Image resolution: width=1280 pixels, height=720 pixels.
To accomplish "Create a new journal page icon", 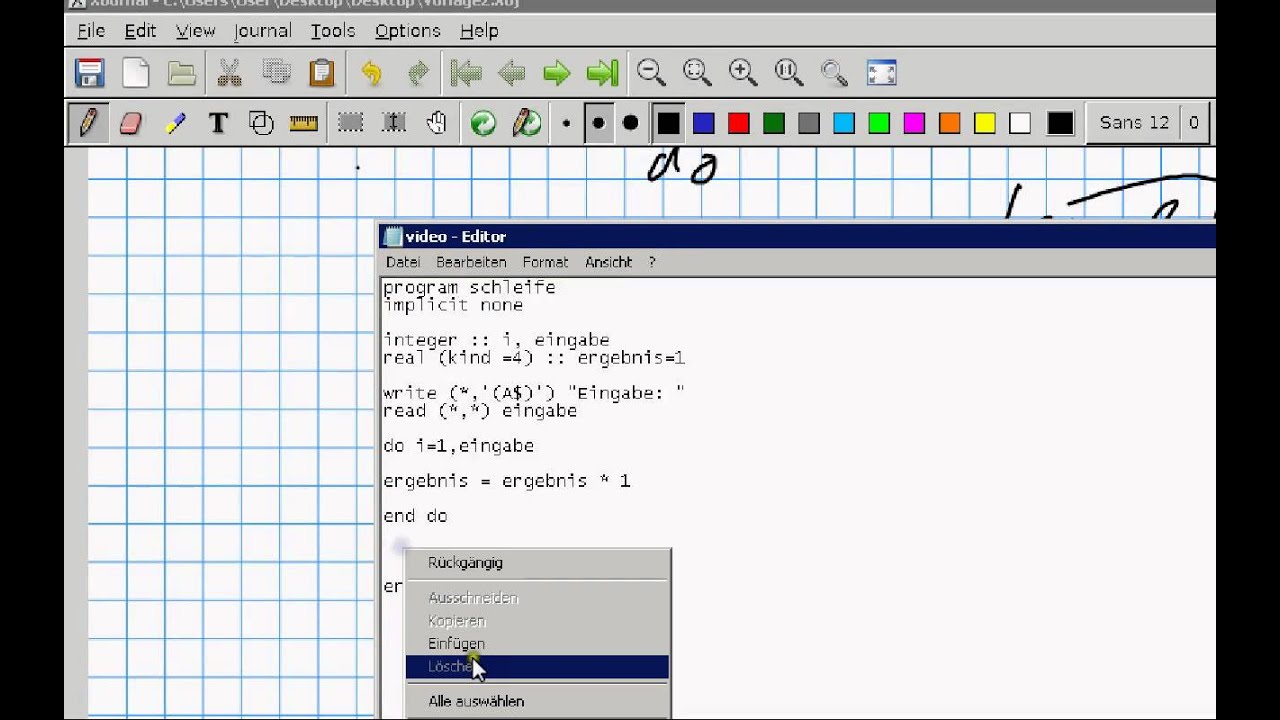I will pos(135,73).
